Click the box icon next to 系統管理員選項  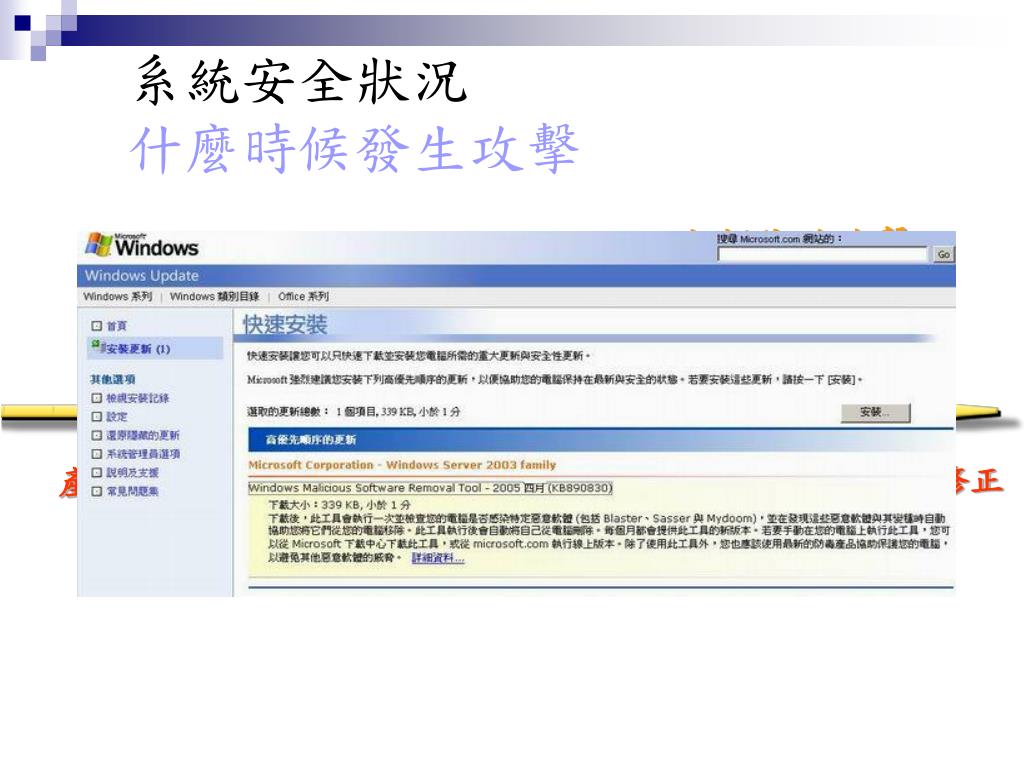point(97,454)
